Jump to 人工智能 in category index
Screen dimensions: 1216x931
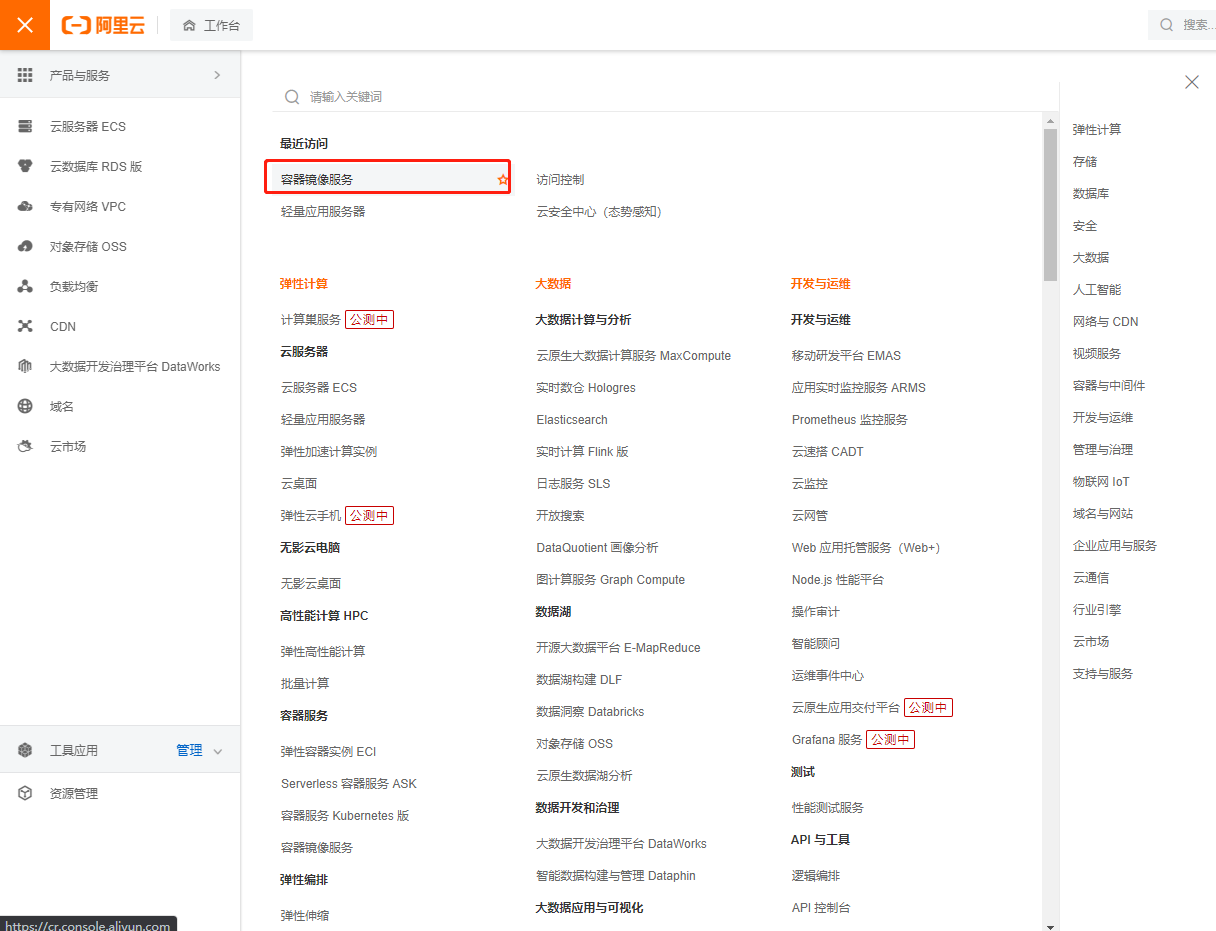(1097, 290)
